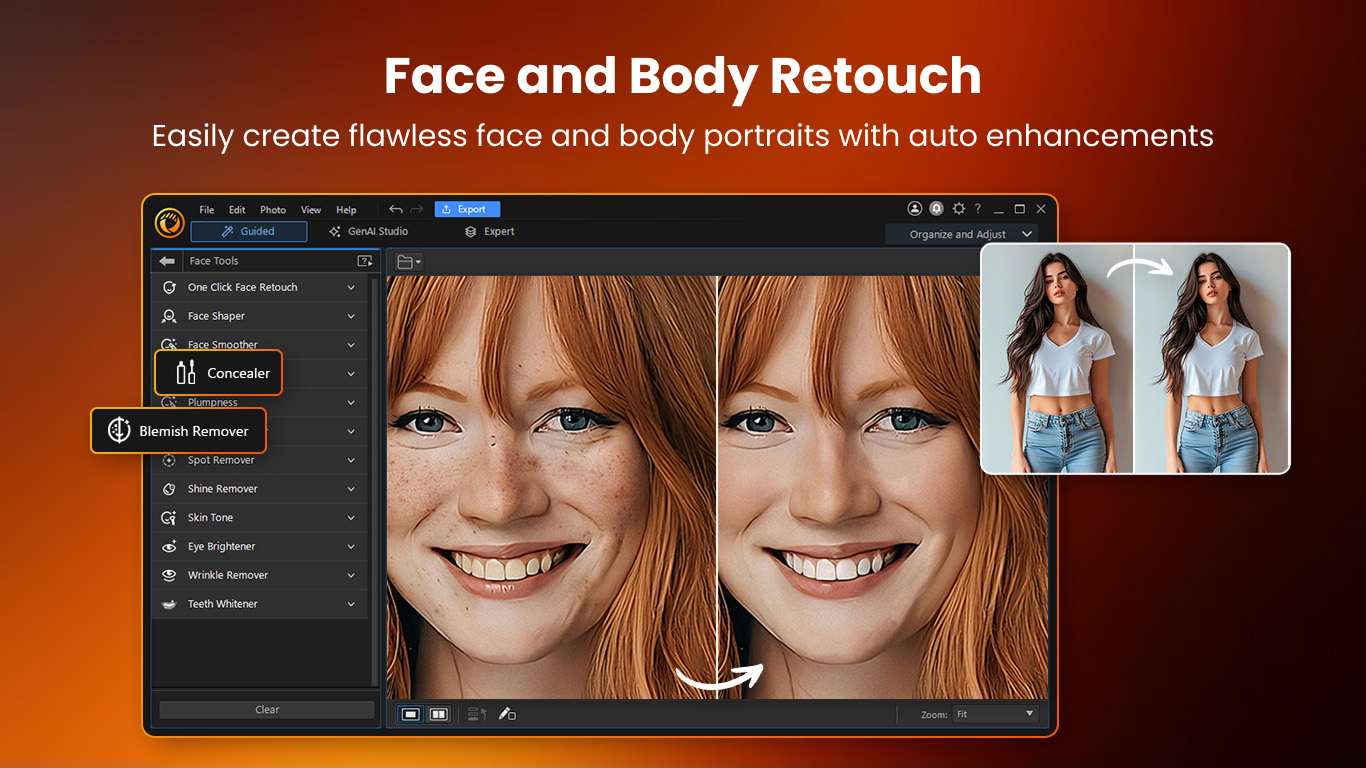This screenshot has height=768, width=1366.
Task: Open the folder dropdown above the canvas
Action: tap(409, 262)
